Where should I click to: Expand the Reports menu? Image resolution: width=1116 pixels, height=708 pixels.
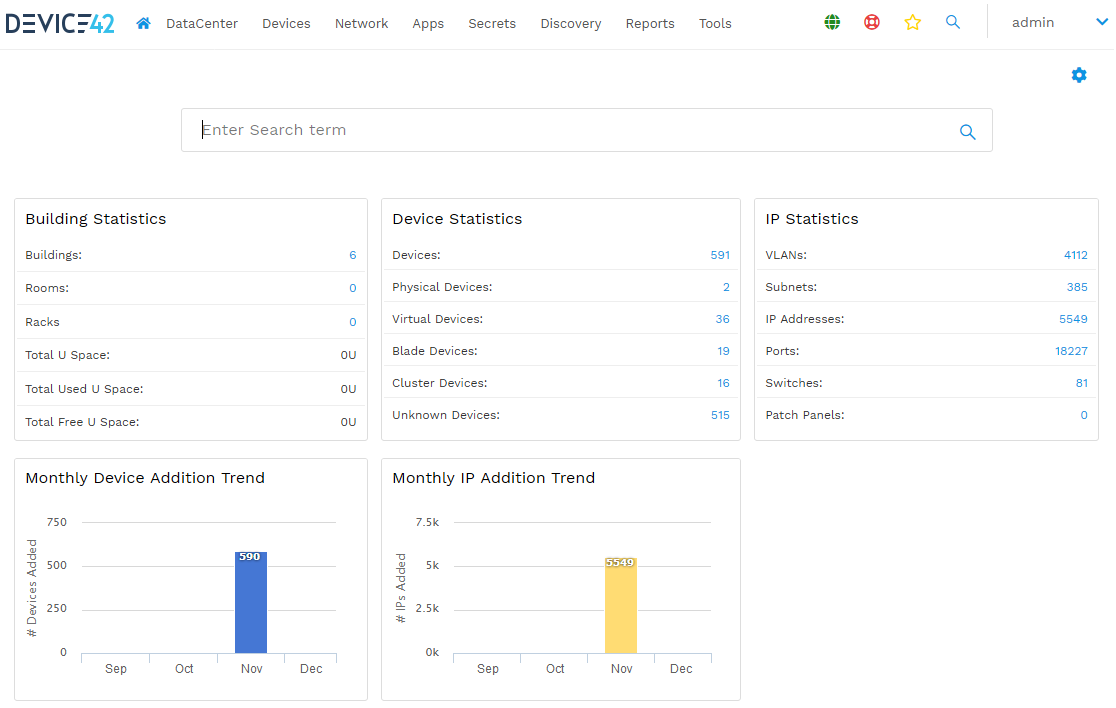tap(650, 23)
